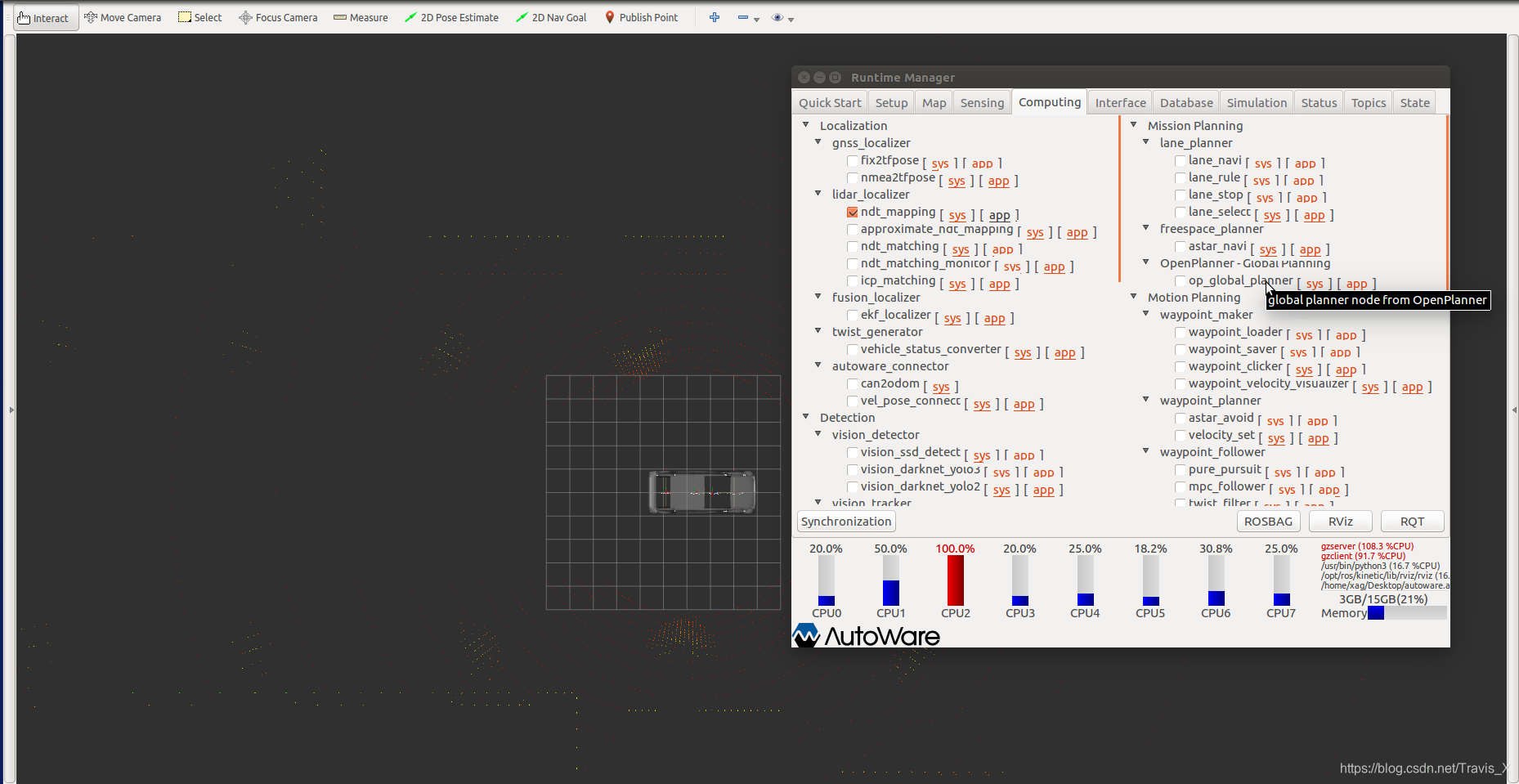The width and height of the screenshot is (1519, 784).
Task: Open the Topics tab
Action: pos(1368,103)
